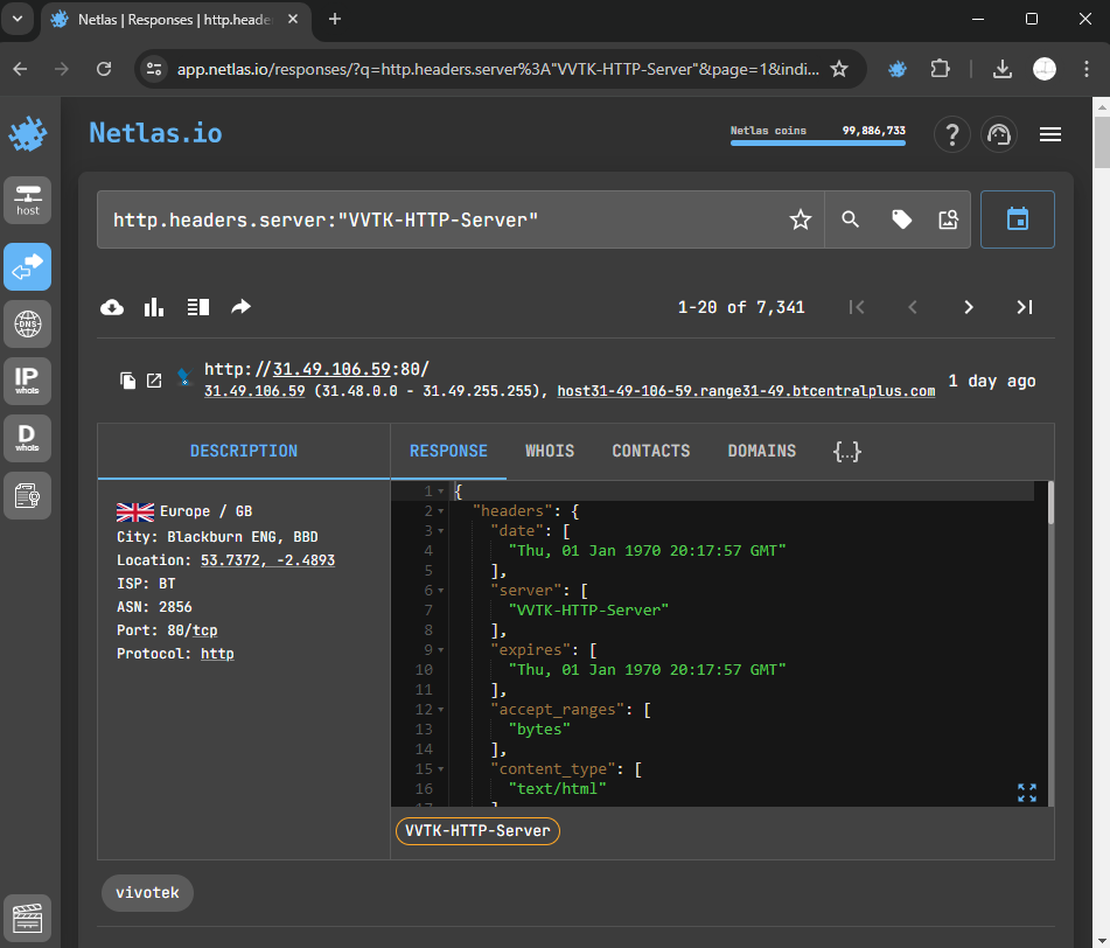Click the search query input field

(x=440, y=220)
